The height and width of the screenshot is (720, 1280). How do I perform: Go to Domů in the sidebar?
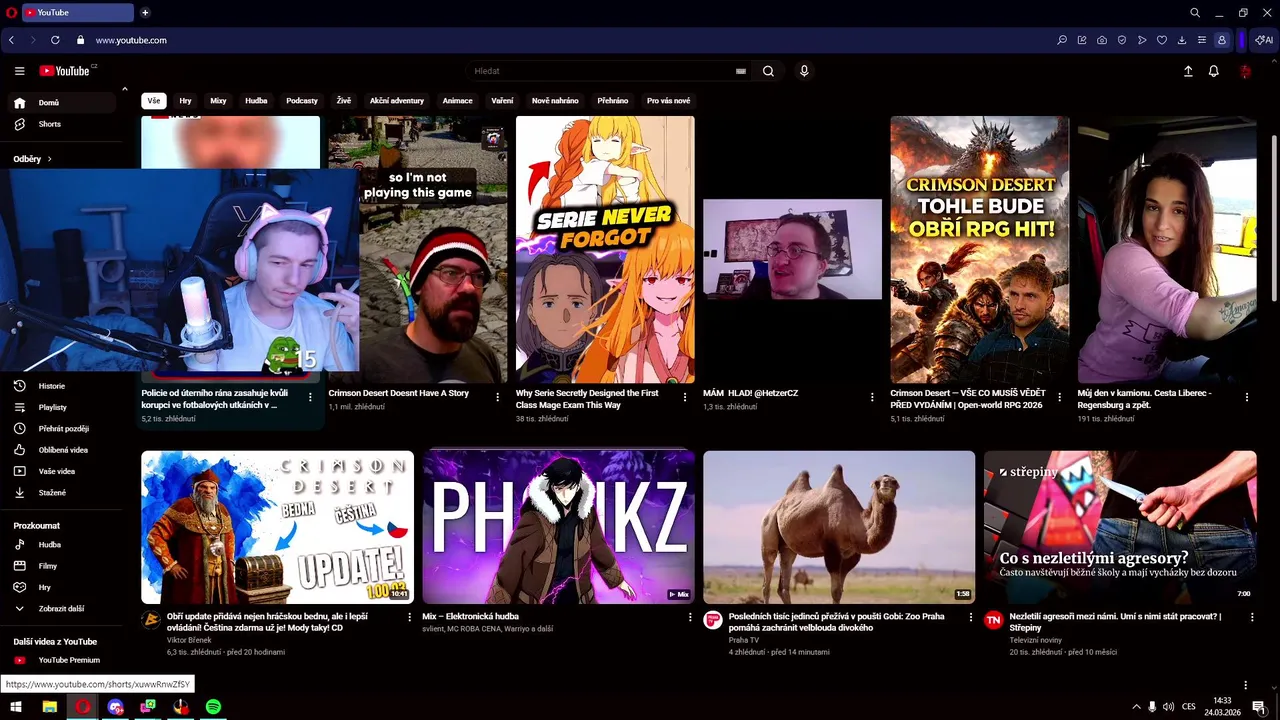tap(62, 103)
